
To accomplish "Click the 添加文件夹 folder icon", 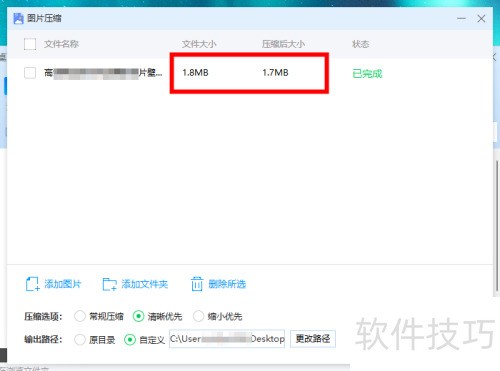I will coord(109,284).
